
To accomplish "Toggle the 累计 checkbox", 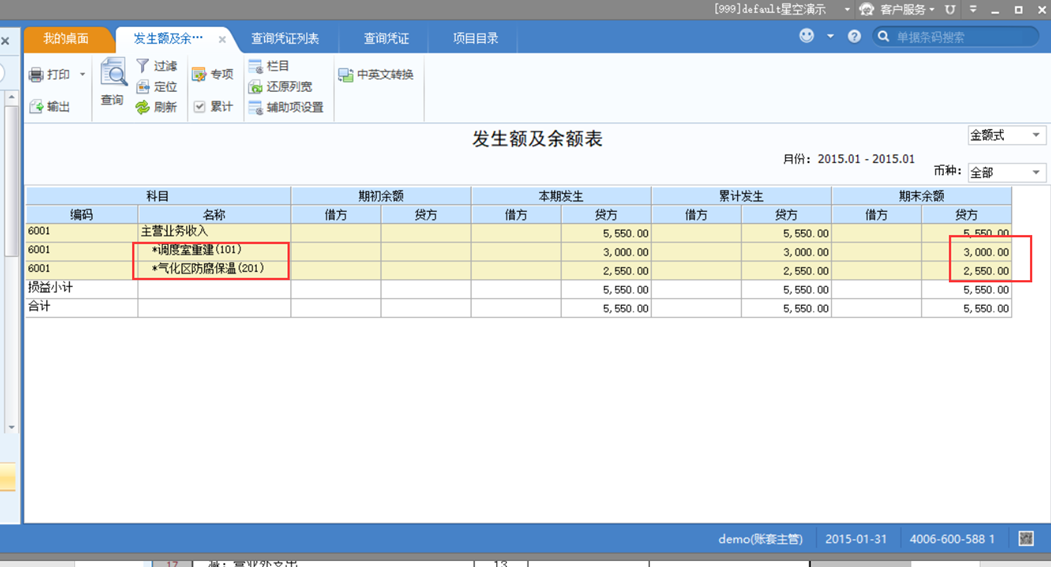I will [x=199, y=107].
